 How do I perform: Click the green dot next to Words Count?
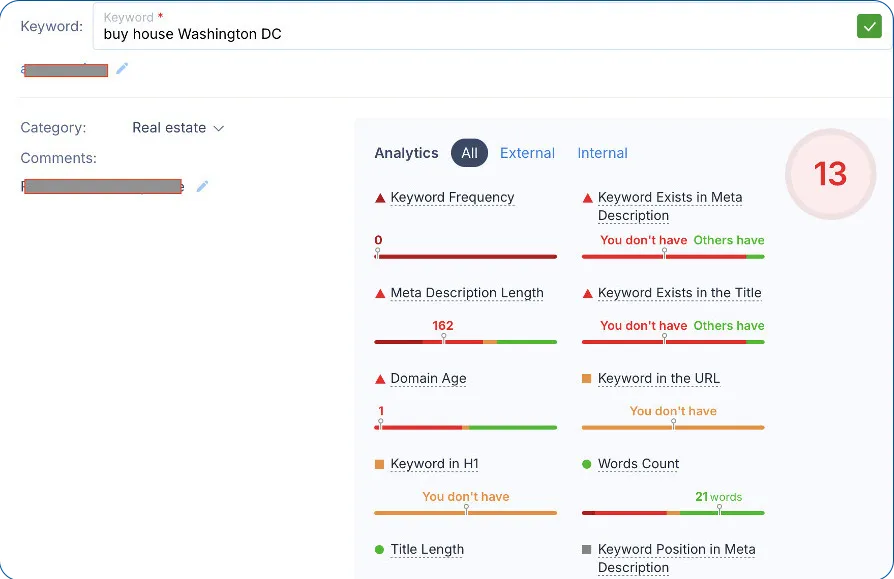pos(587,463)
